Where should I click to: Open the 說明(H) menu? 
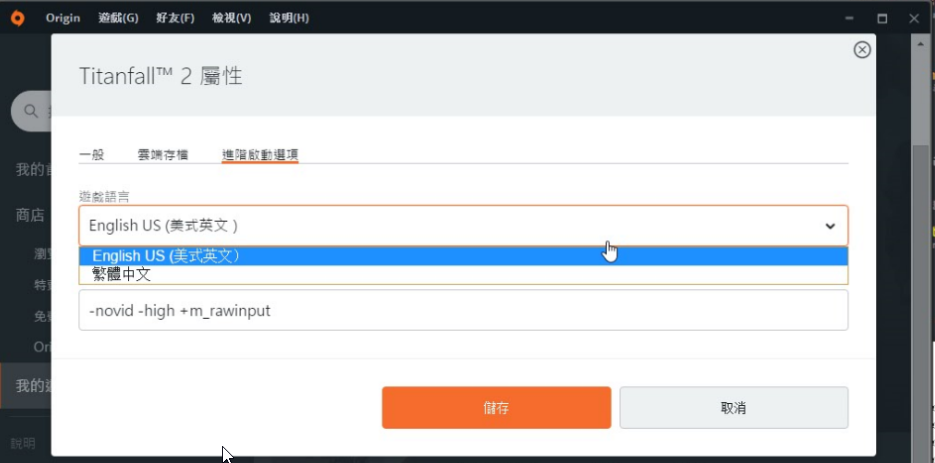pos(289,18)
